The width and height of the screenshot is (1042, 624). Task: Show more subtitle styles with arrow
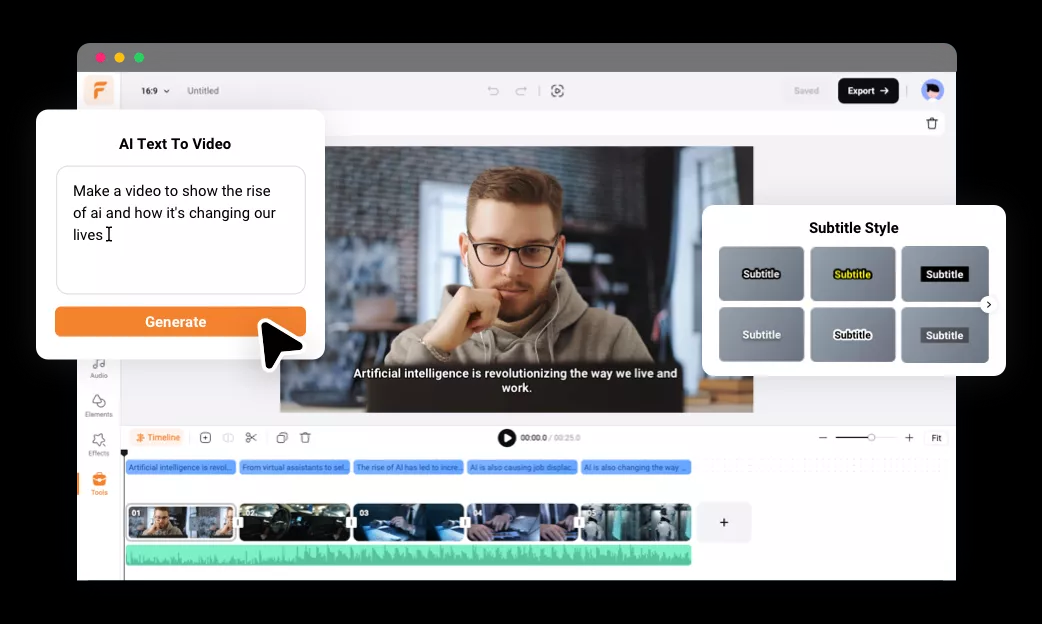tap(989, 304)
